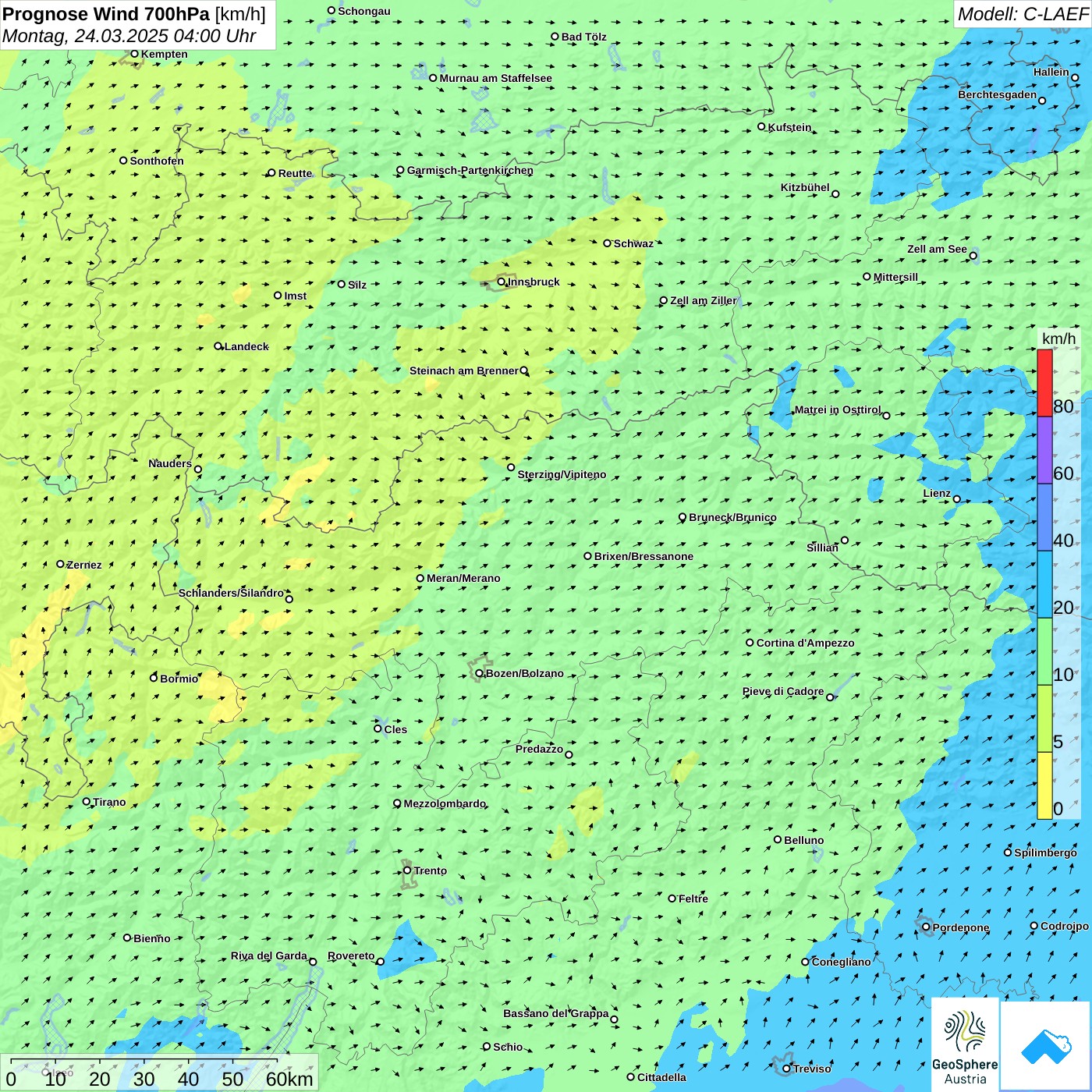This screenshot has height=1092, width=1092.
Task: Click the Pordenone city marker
Action: [x=926, y=927]
